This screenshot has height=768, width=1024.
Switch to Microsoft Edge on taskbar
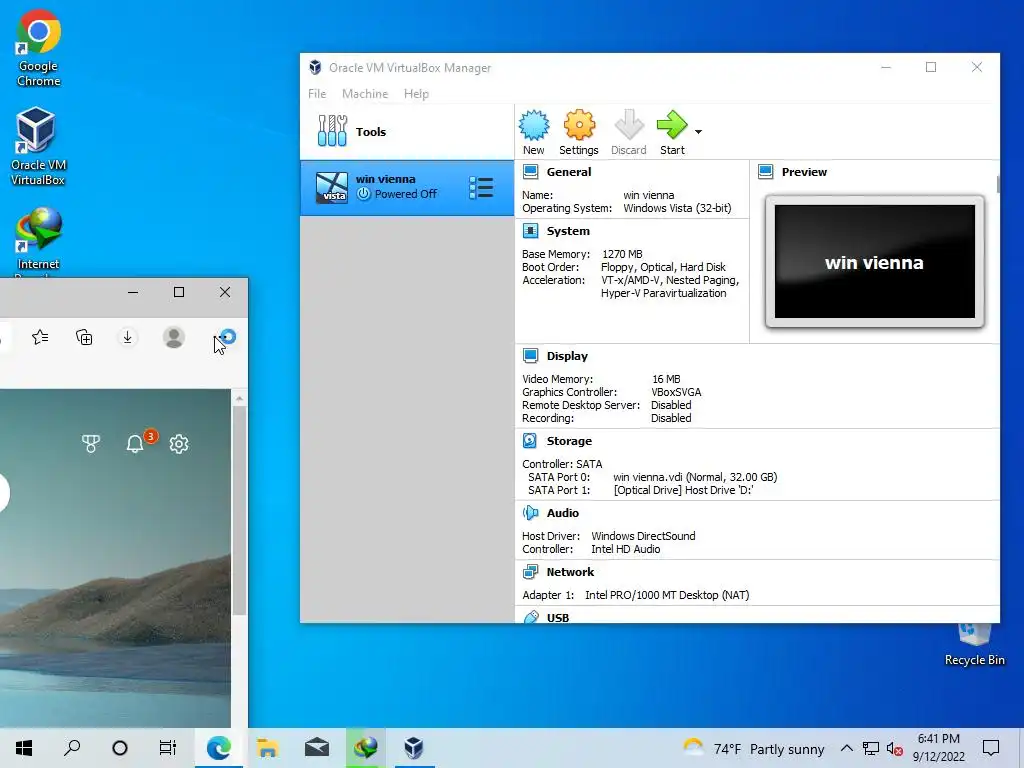coord(219,748)
